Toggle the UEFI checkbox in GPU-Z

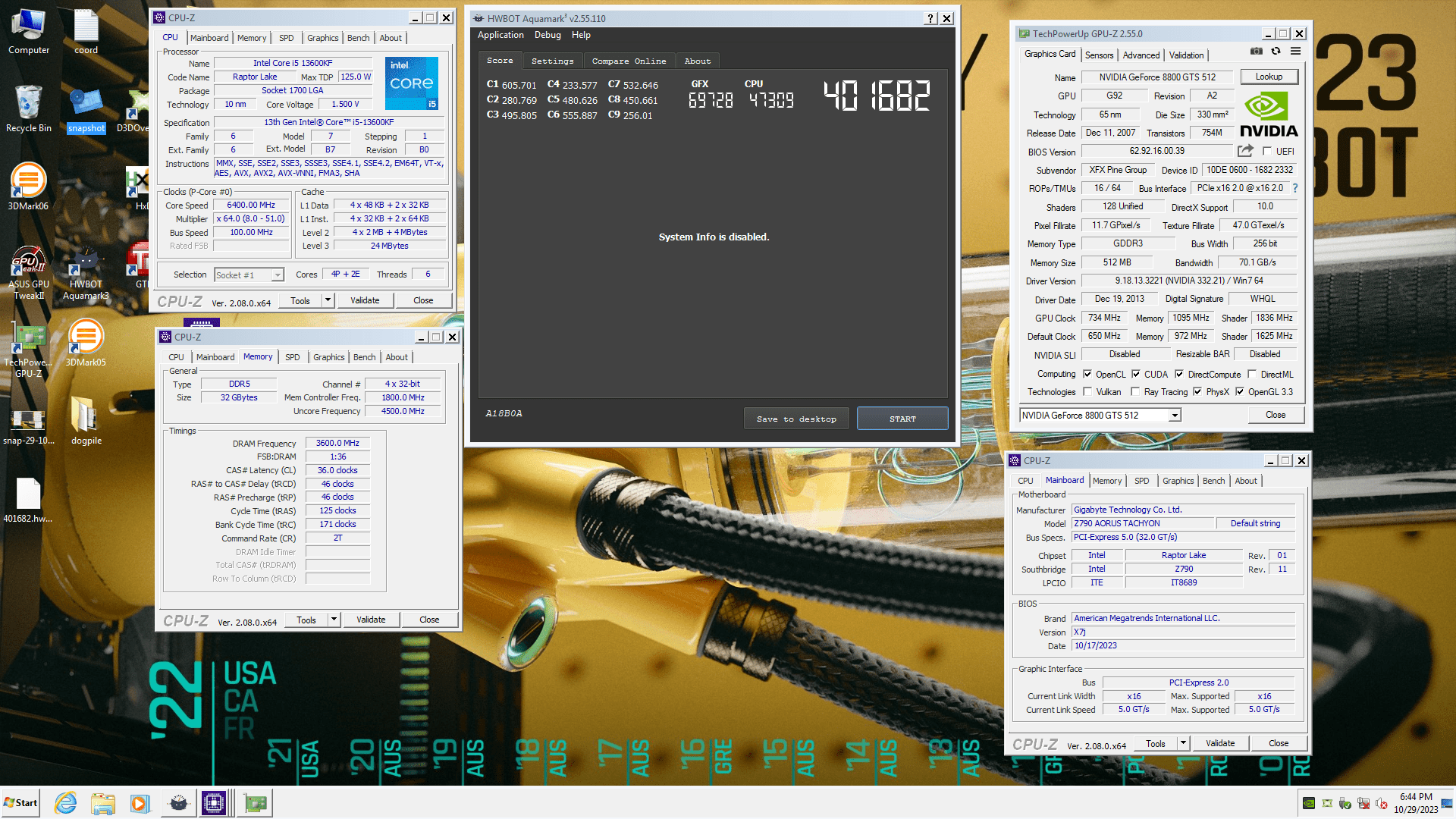1266,151
